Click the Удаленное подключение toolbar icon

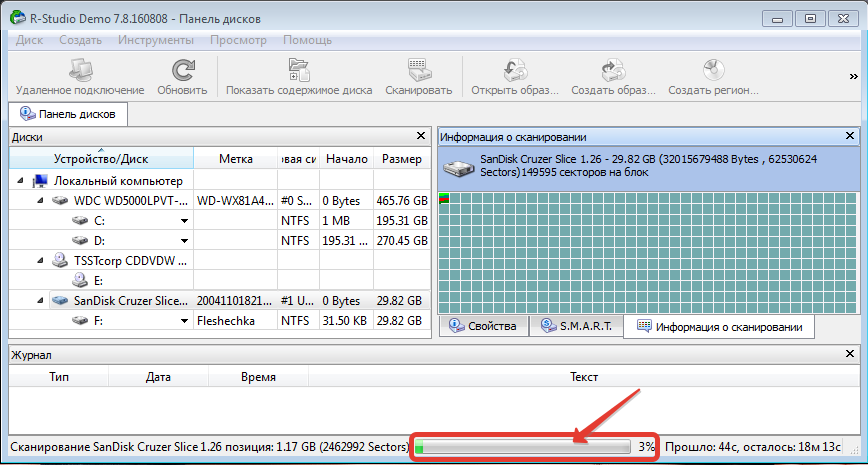(x=79, y=71)
